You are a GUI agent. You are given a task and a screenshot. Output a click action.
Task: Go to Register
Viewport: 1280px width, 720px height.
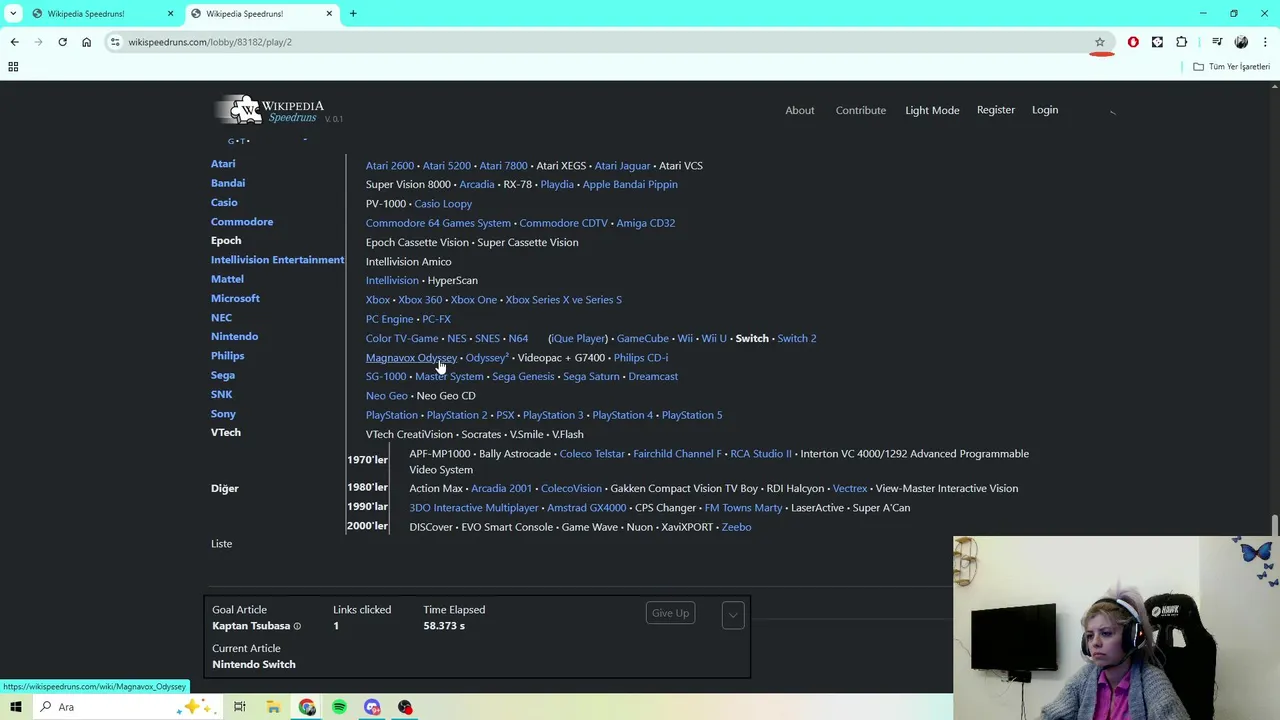tap(995, 110)
